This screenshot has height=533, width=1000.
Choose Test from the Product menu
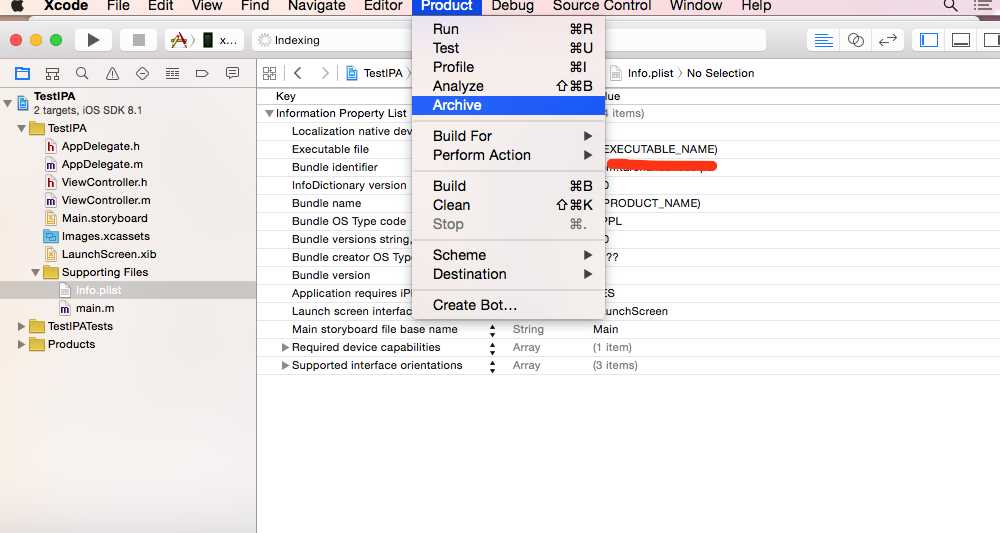pos(508,48)
